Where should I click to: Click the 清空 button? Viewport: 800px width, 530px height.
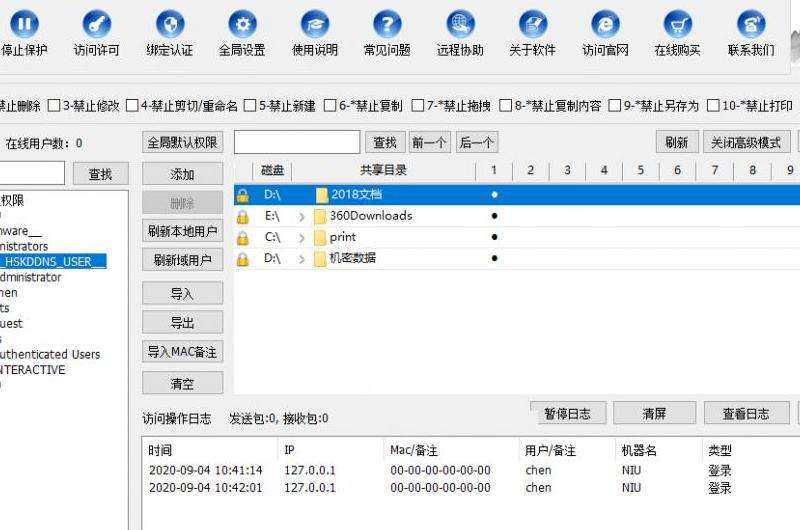pyautogui.click(x=183, y=383)
